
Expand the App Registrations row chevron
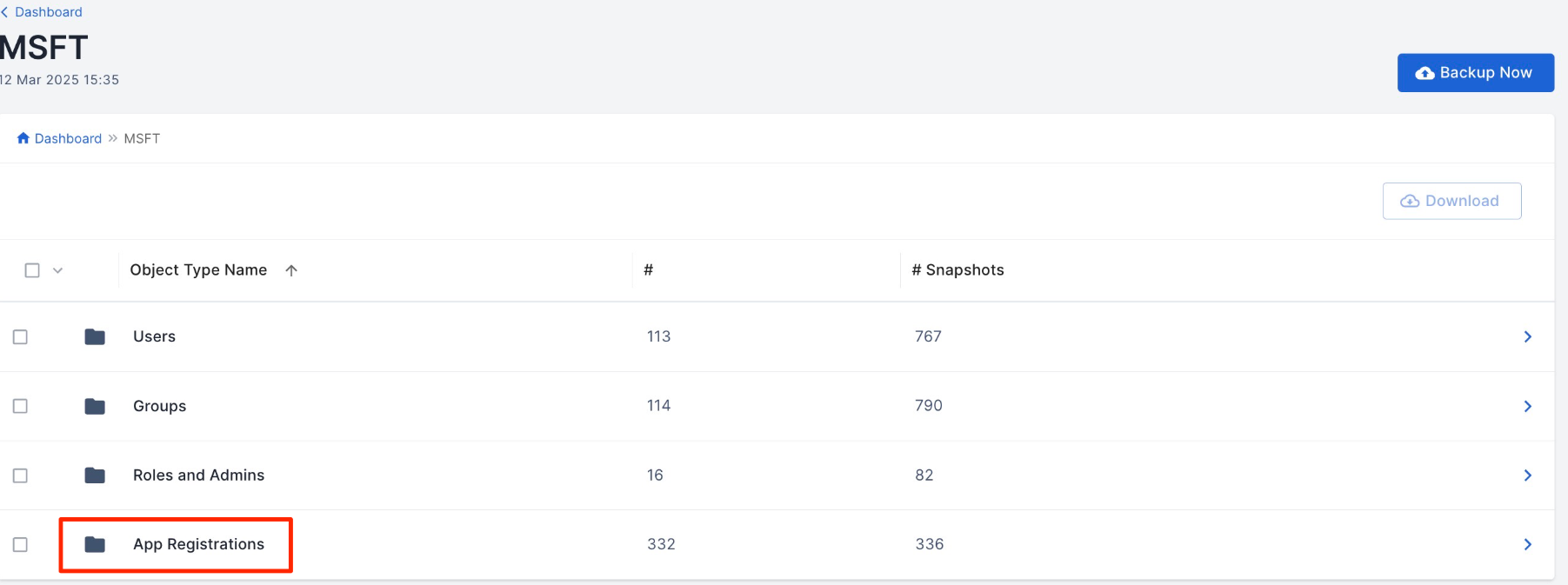coord(1528,544)
